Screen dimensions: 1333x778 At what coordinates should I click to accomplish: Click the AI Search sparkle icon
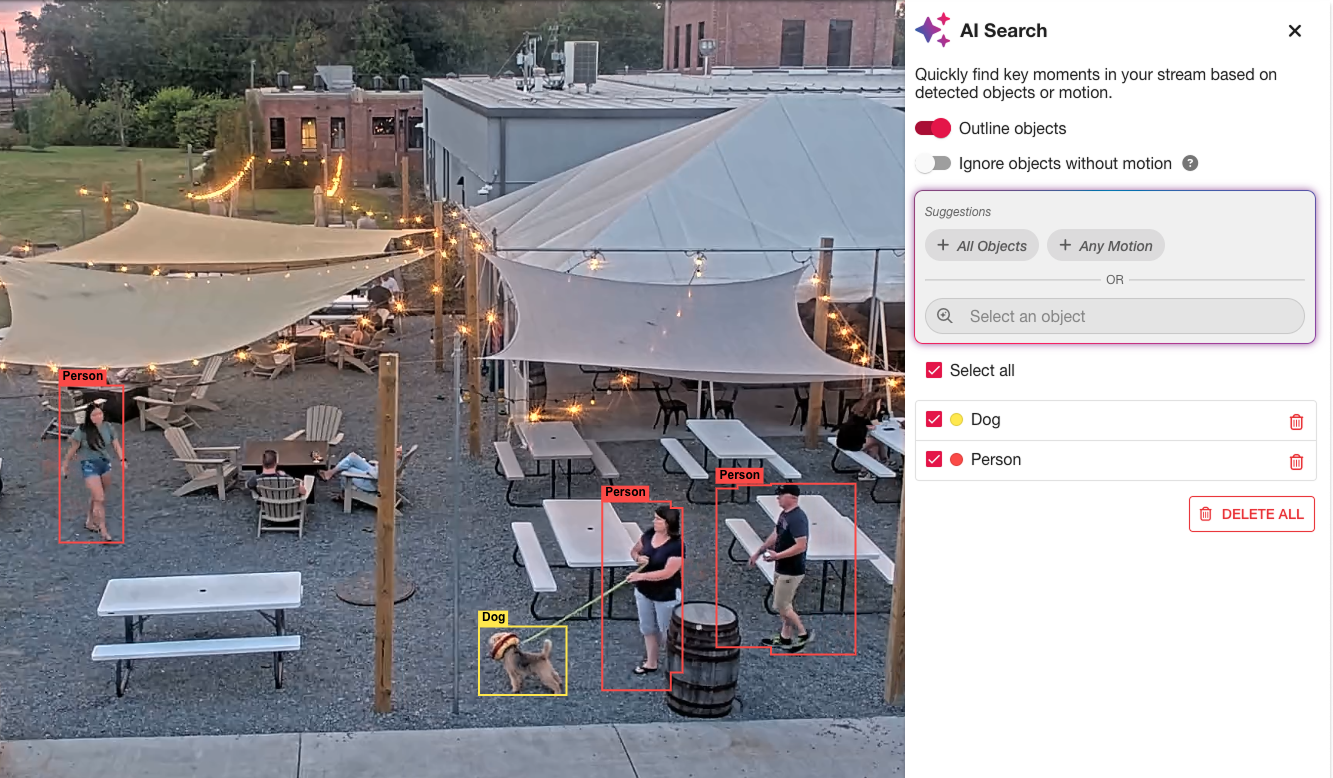pos(932,30)
